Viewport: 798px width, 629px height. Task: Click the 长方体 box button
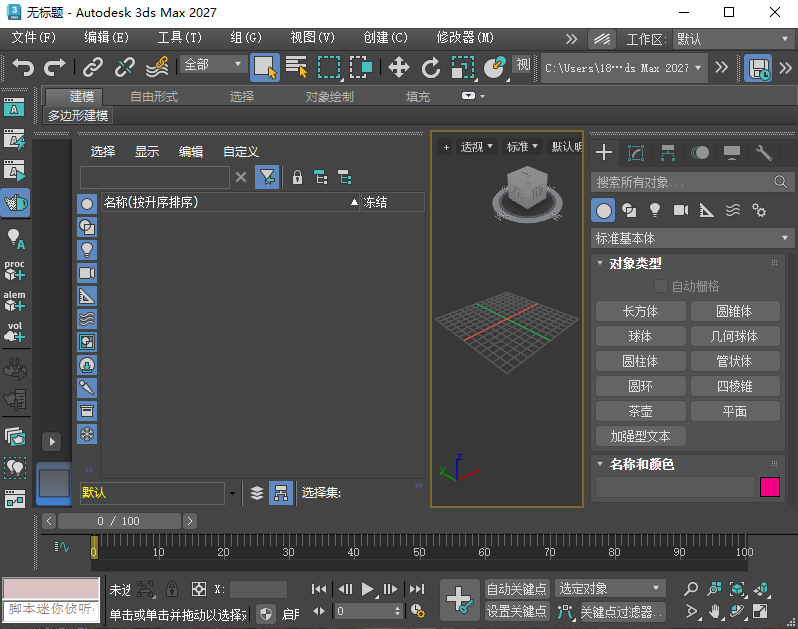pyautogui.click(x=640, y=311)
